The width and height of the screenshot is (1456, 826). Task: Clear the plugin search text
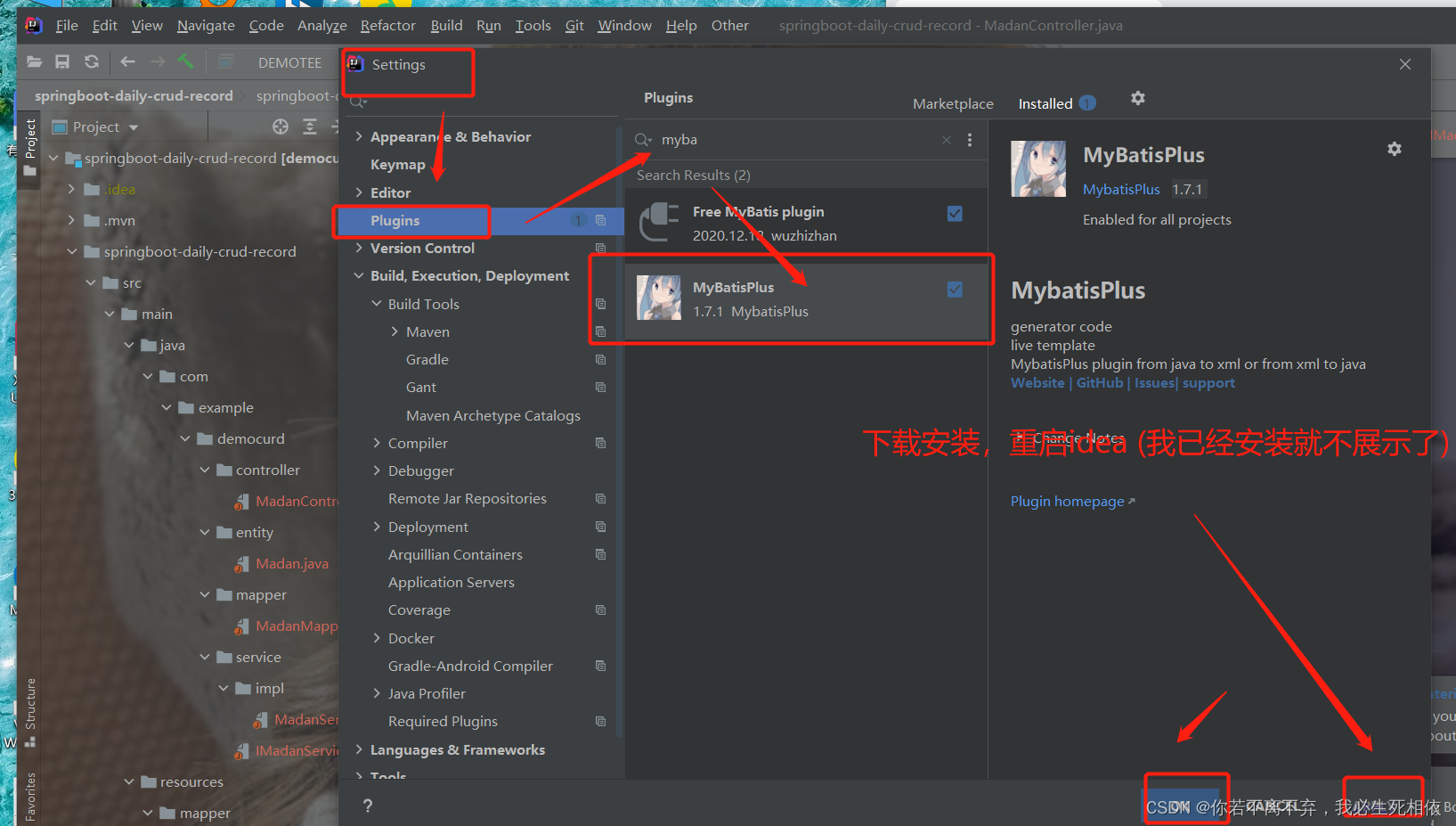coord(947,140)
